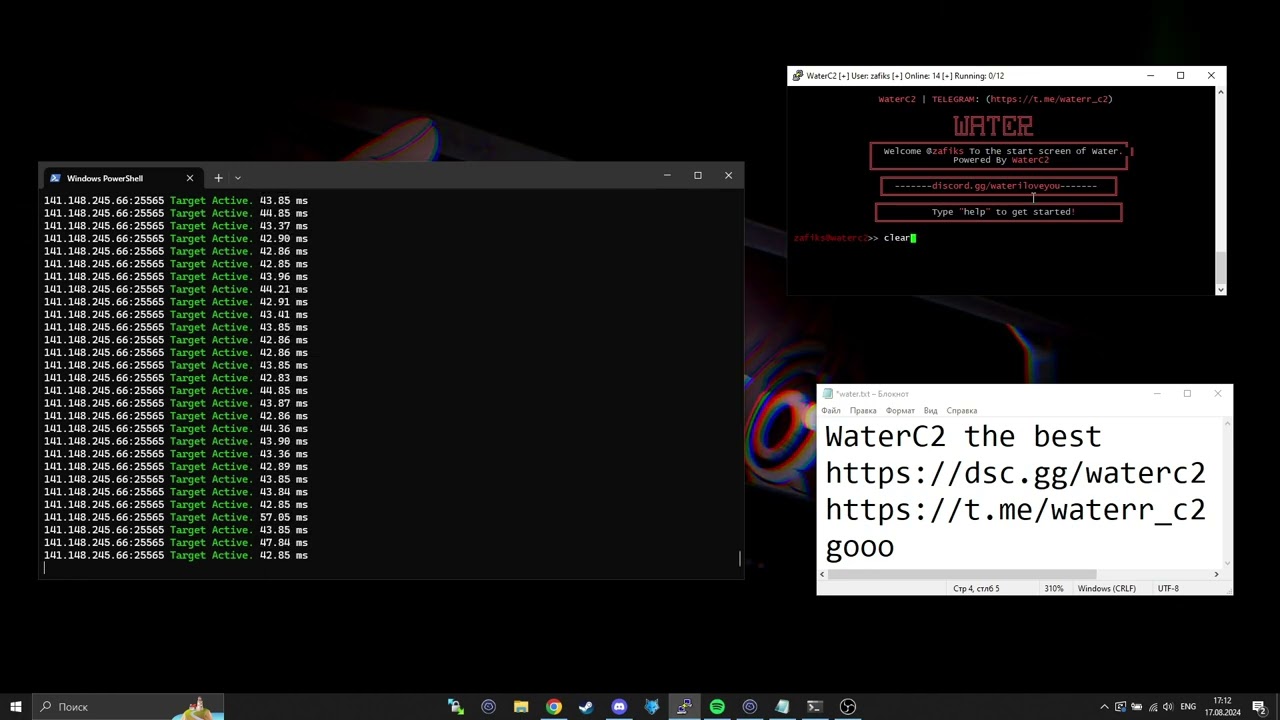This screenshot has height=720, width=1280.
Task: Click the Notepad icon in water.txt title bar
Action: 827,393
